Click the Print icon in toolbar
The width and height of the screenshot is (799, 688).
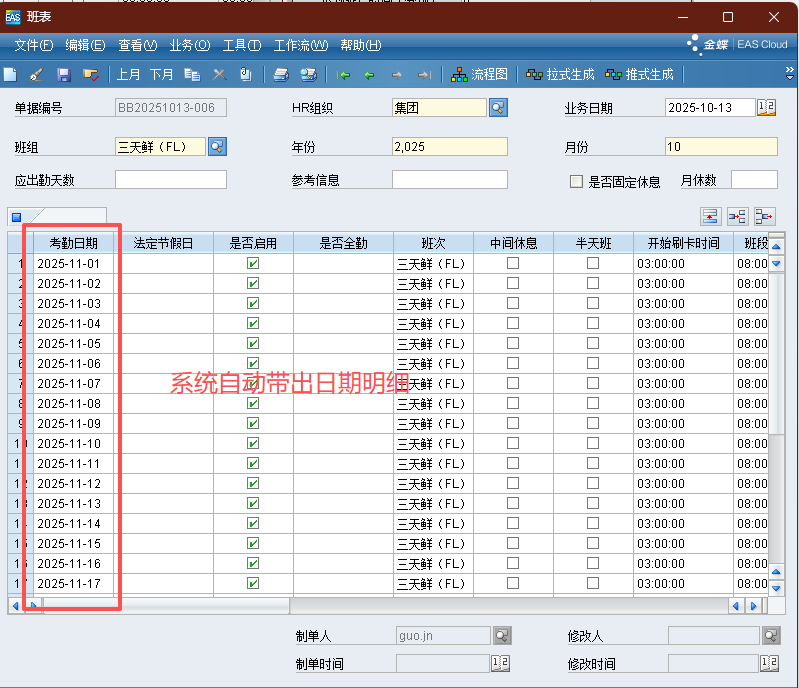281,75
